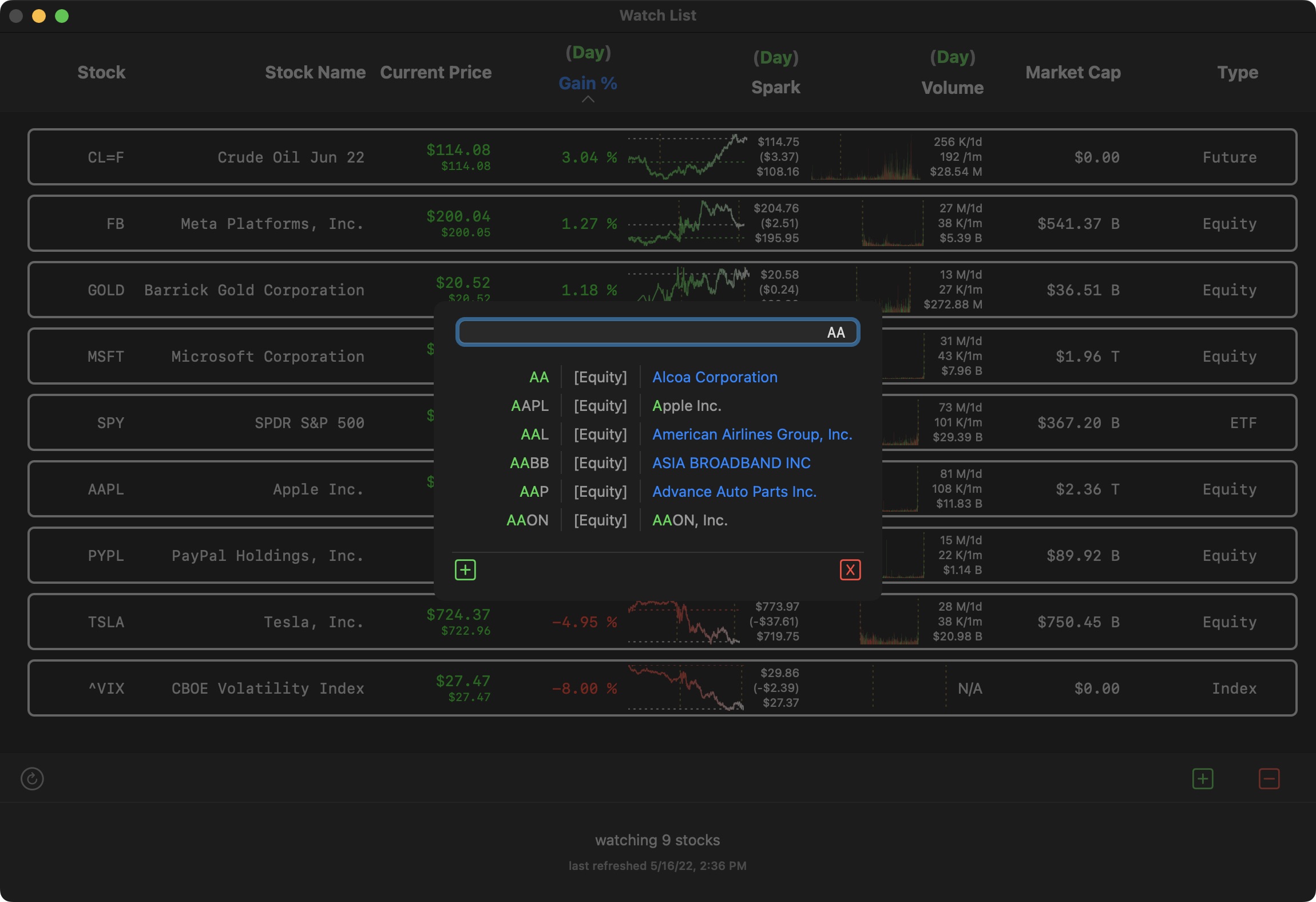Click Tesla volume chart
1316x902 pixels.
(889, 622)
